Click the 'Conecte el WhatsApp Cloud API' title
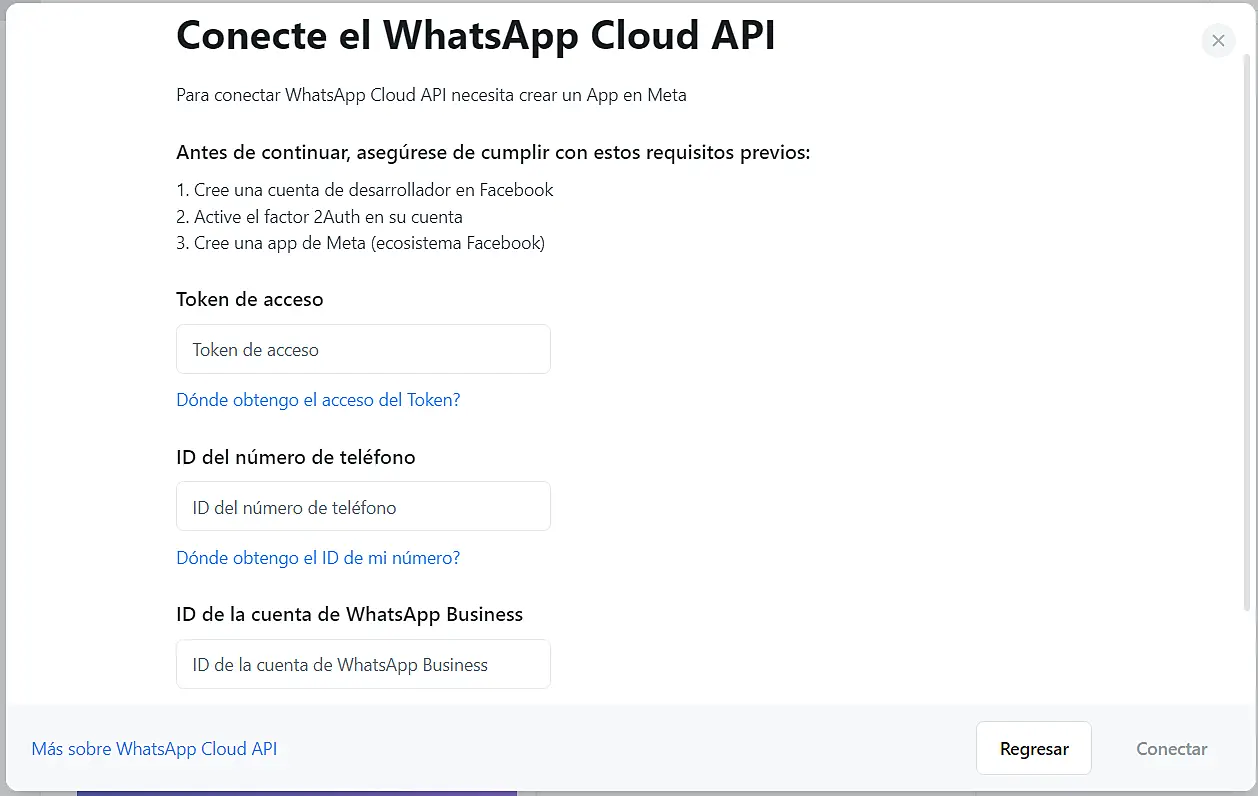1258x796 pixels. point(476,35)
